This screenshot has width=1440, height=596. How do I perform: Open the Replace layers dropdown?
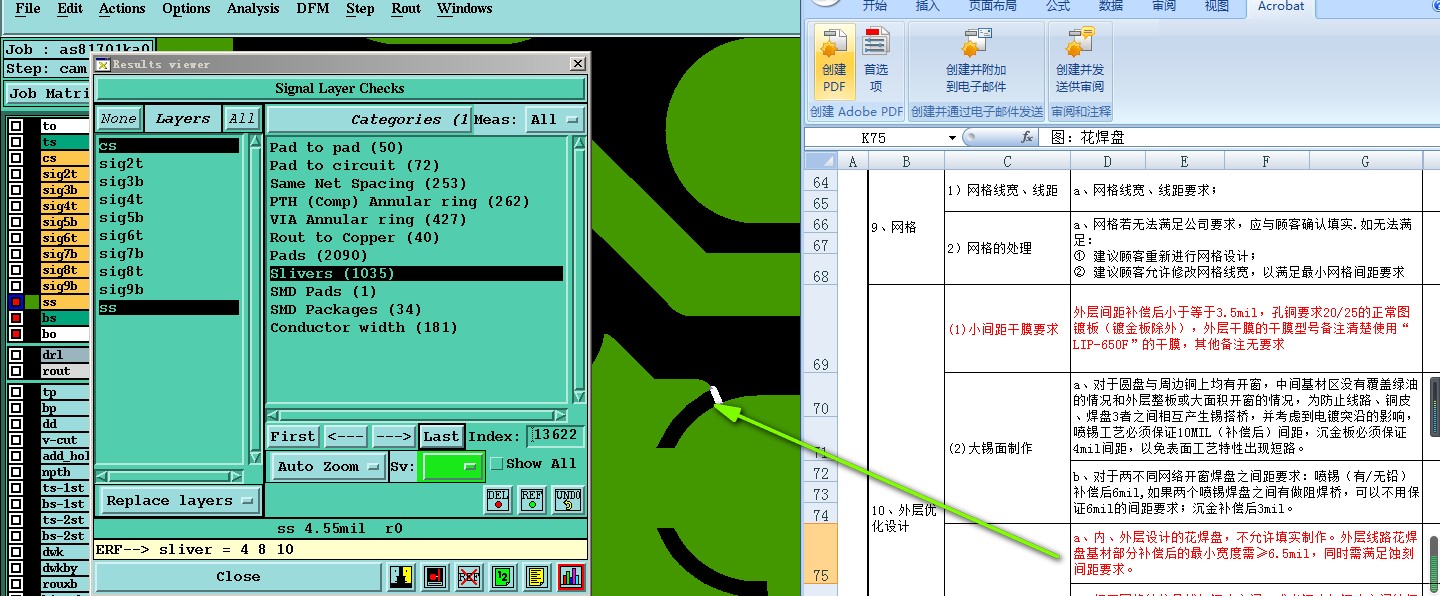click(x=180, y=501)
